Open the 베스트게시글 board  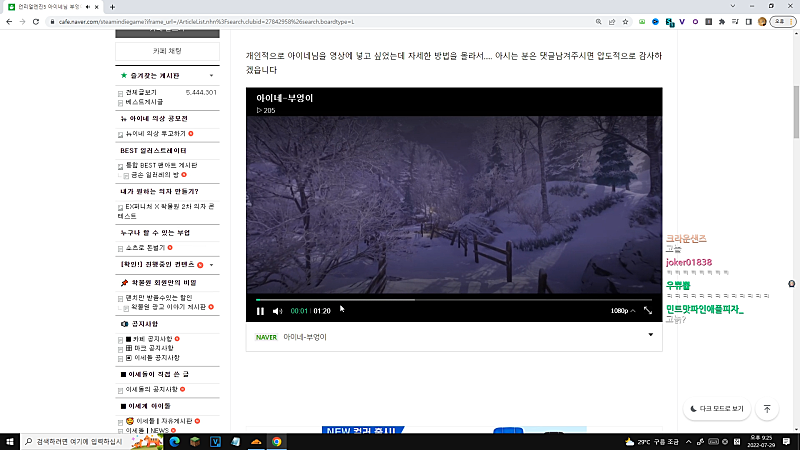pyautogui.click(x=145, y=102)
